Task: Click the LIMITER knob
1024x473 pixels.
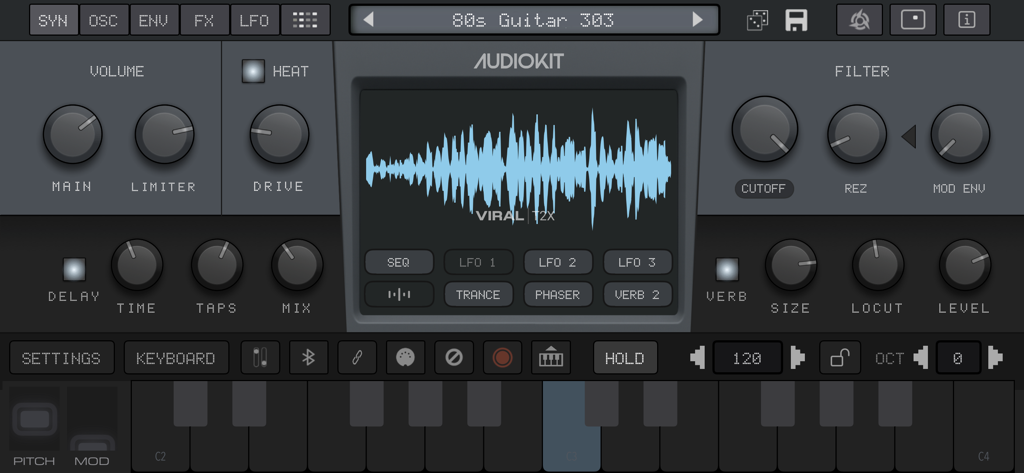Action: (165, 134)
